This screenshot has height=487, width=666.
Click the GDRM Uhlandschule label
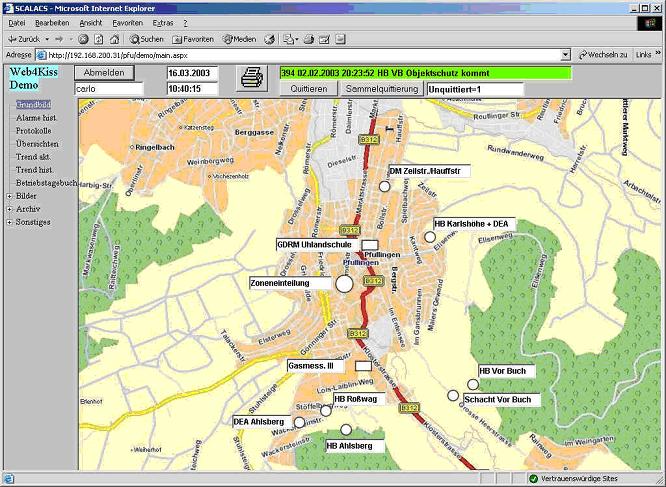click(317, 245)
